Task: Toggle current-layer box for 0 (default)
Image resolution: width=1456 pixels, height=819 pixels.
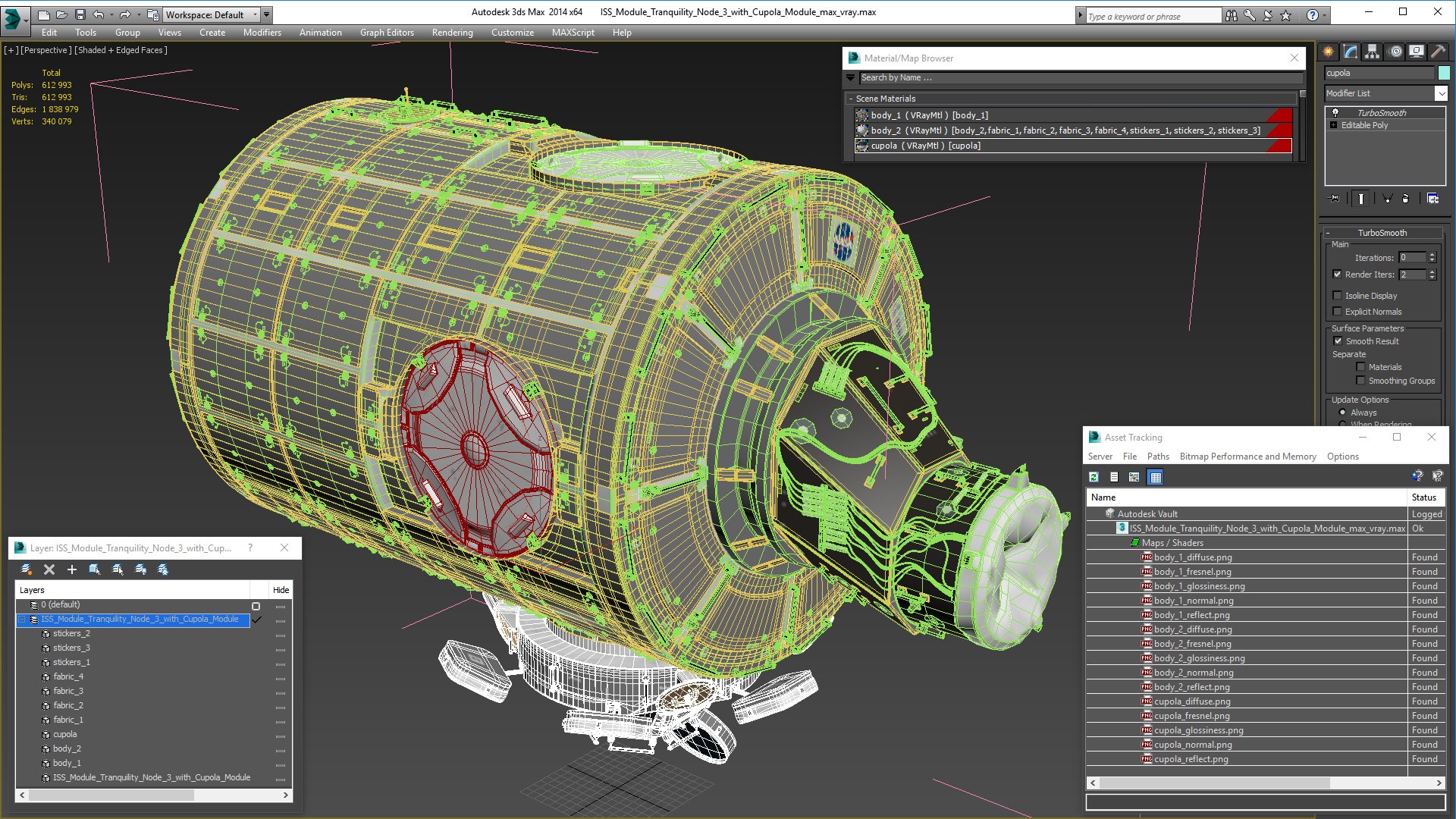Action: pos(256,606)
